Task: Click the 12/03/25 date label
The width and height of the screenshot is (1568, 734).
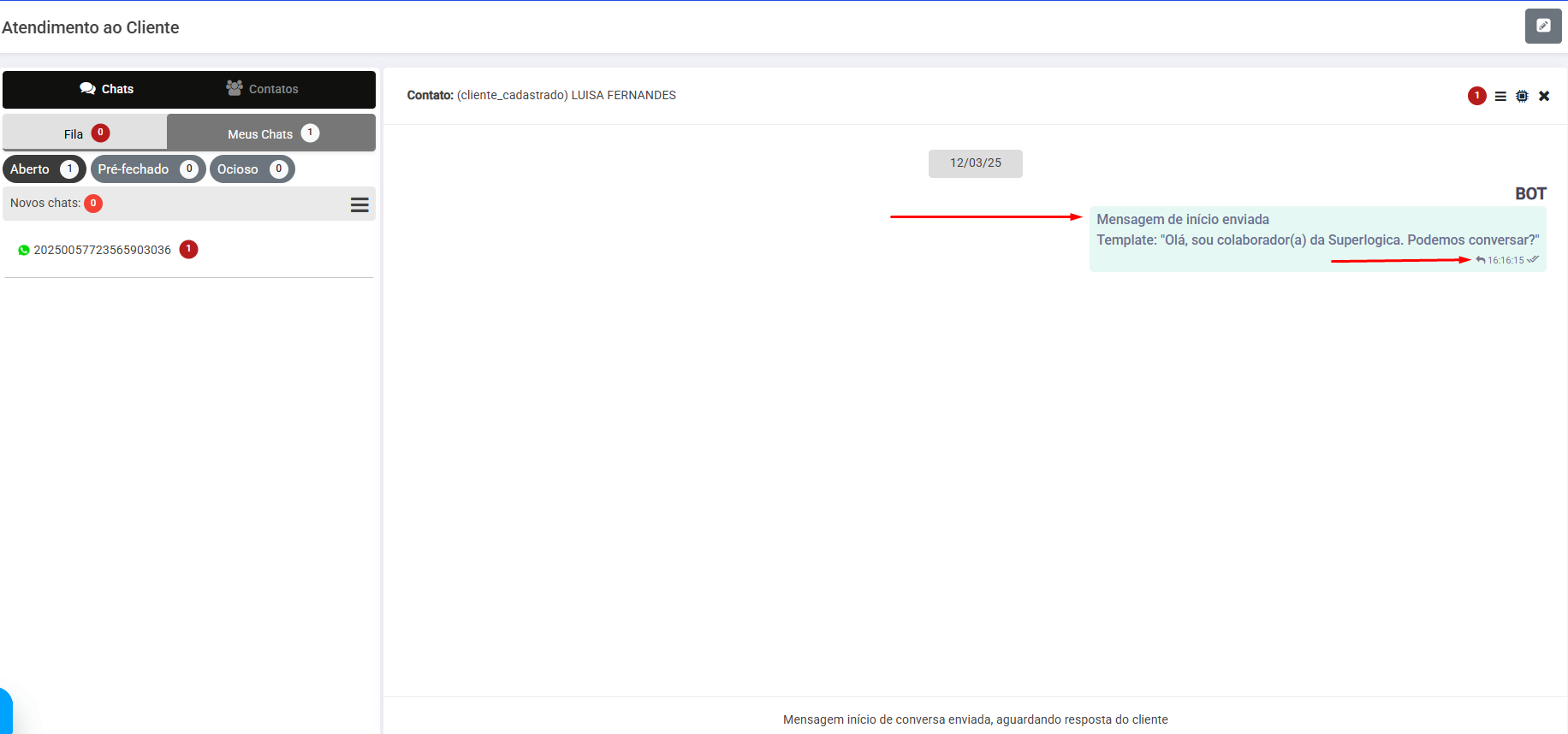Action: 976,163
